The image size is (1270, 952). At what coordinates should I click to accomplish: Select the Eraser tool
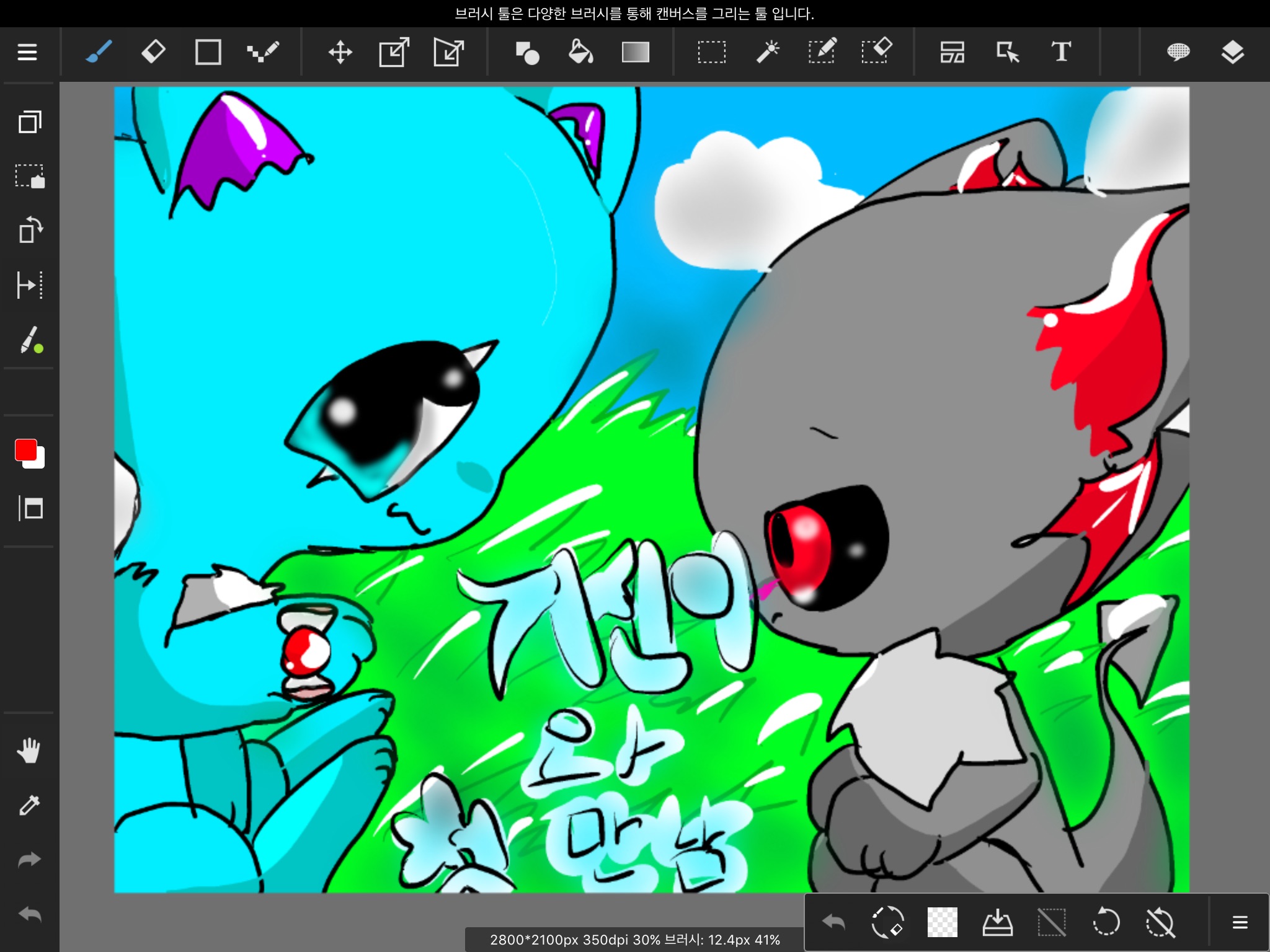pos(153,52)
